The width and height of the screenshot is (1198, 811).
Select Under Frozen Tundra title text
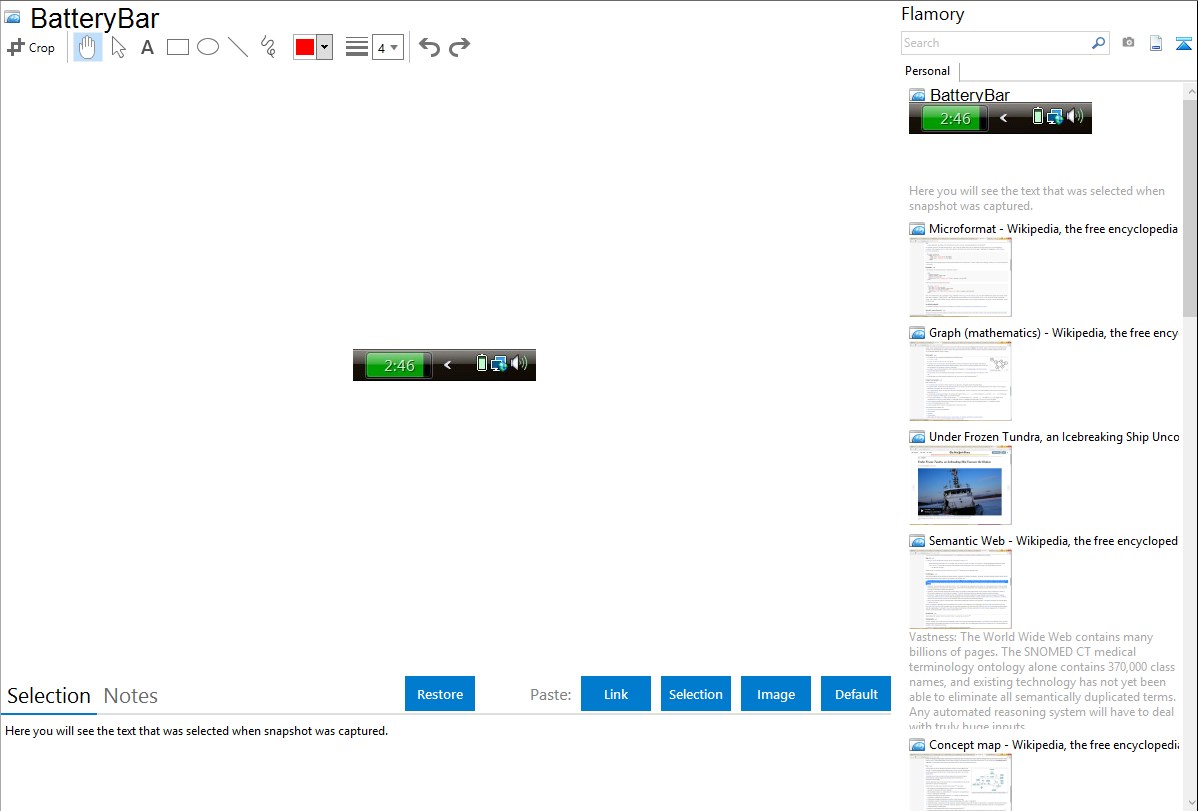click(1054, 436)
